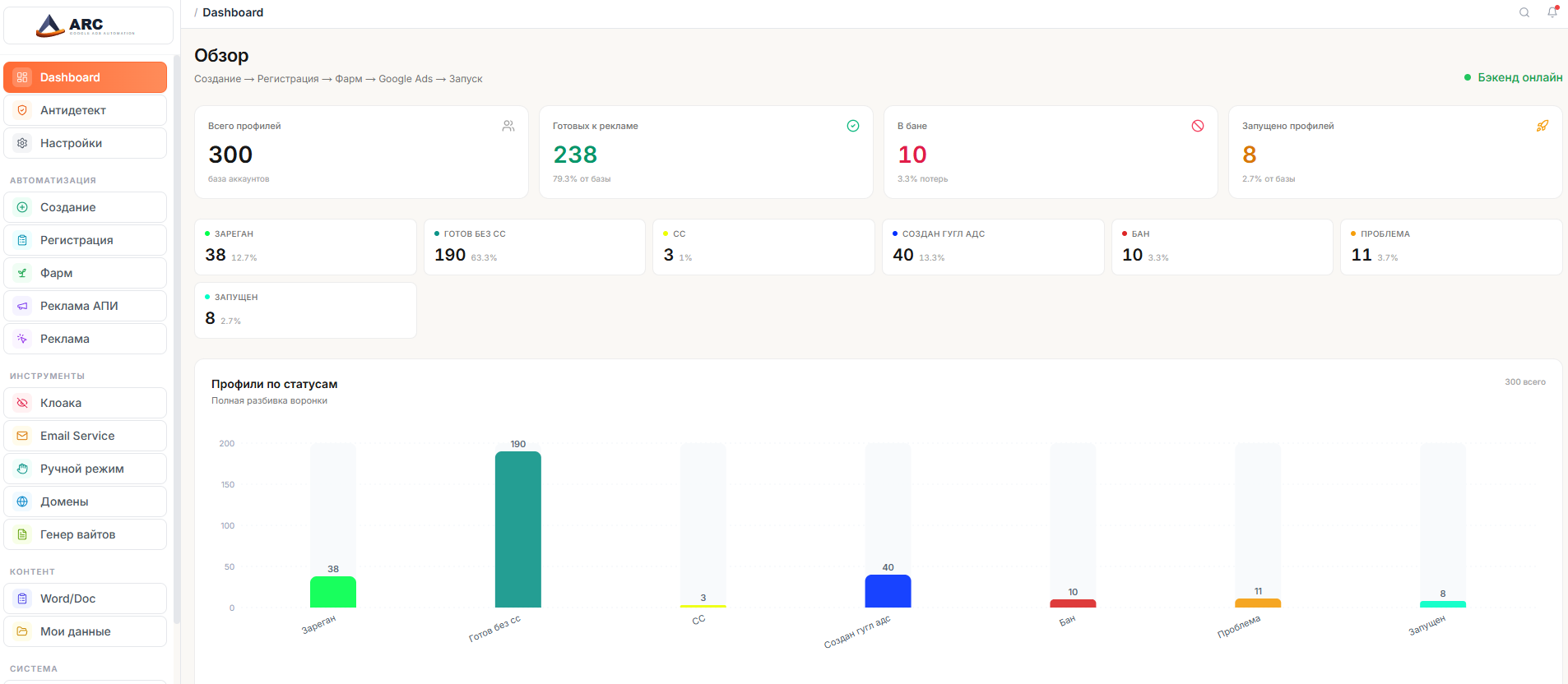
Task: Click the Готовых к рекламе 238 card
Action: [x=706, y=152]
